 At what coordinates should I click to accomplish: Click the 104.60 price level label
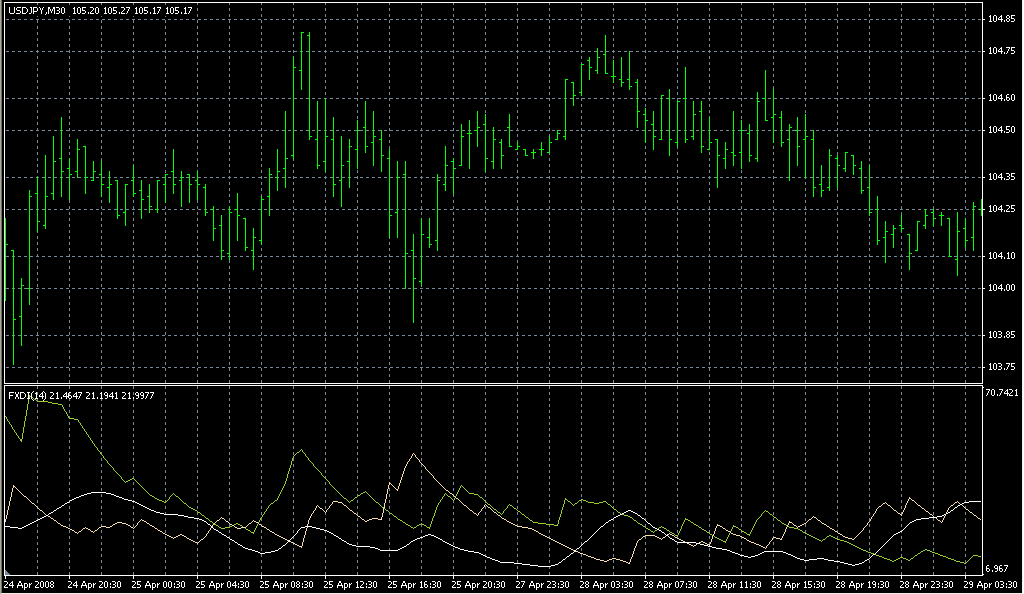(x=1002, y=98)
